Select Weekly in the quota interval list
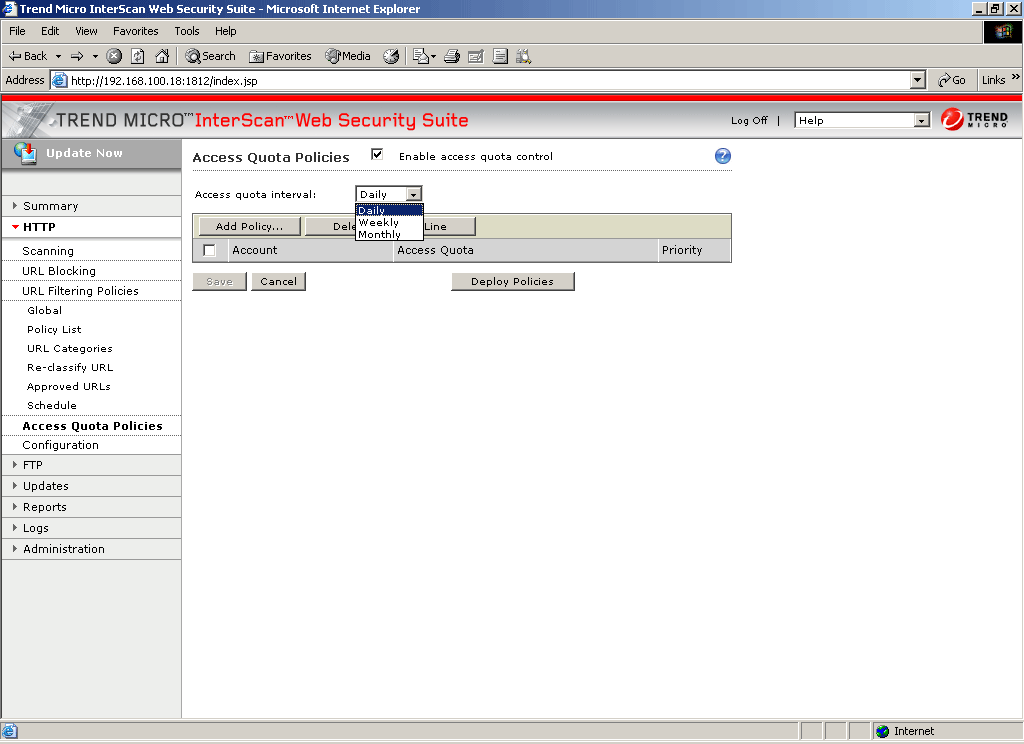The image size is (1024, 744). point(379,222)
